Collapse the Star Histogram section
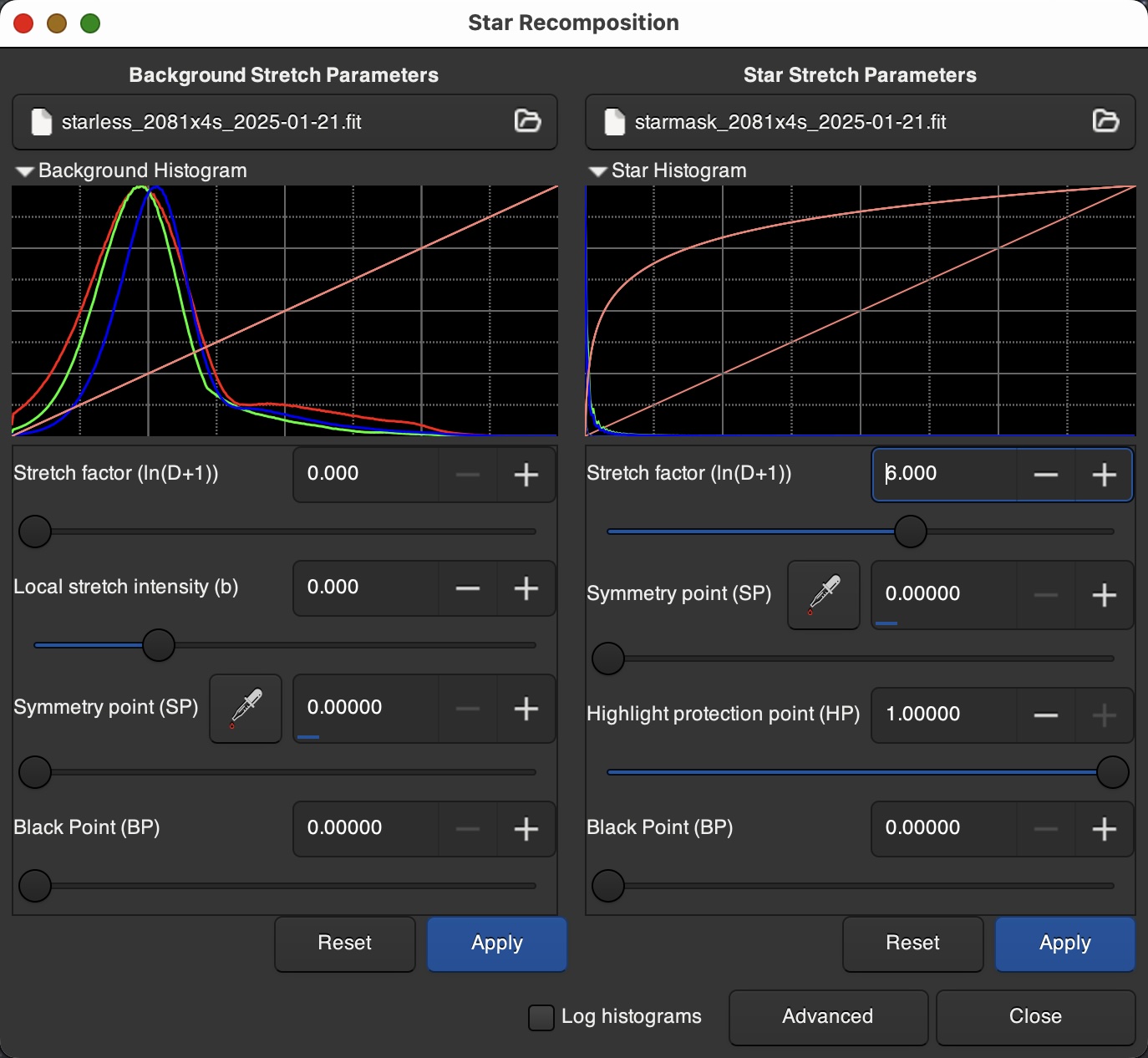The width and height of the screenshot is (1148, 1058). click(x=598, y=171)
